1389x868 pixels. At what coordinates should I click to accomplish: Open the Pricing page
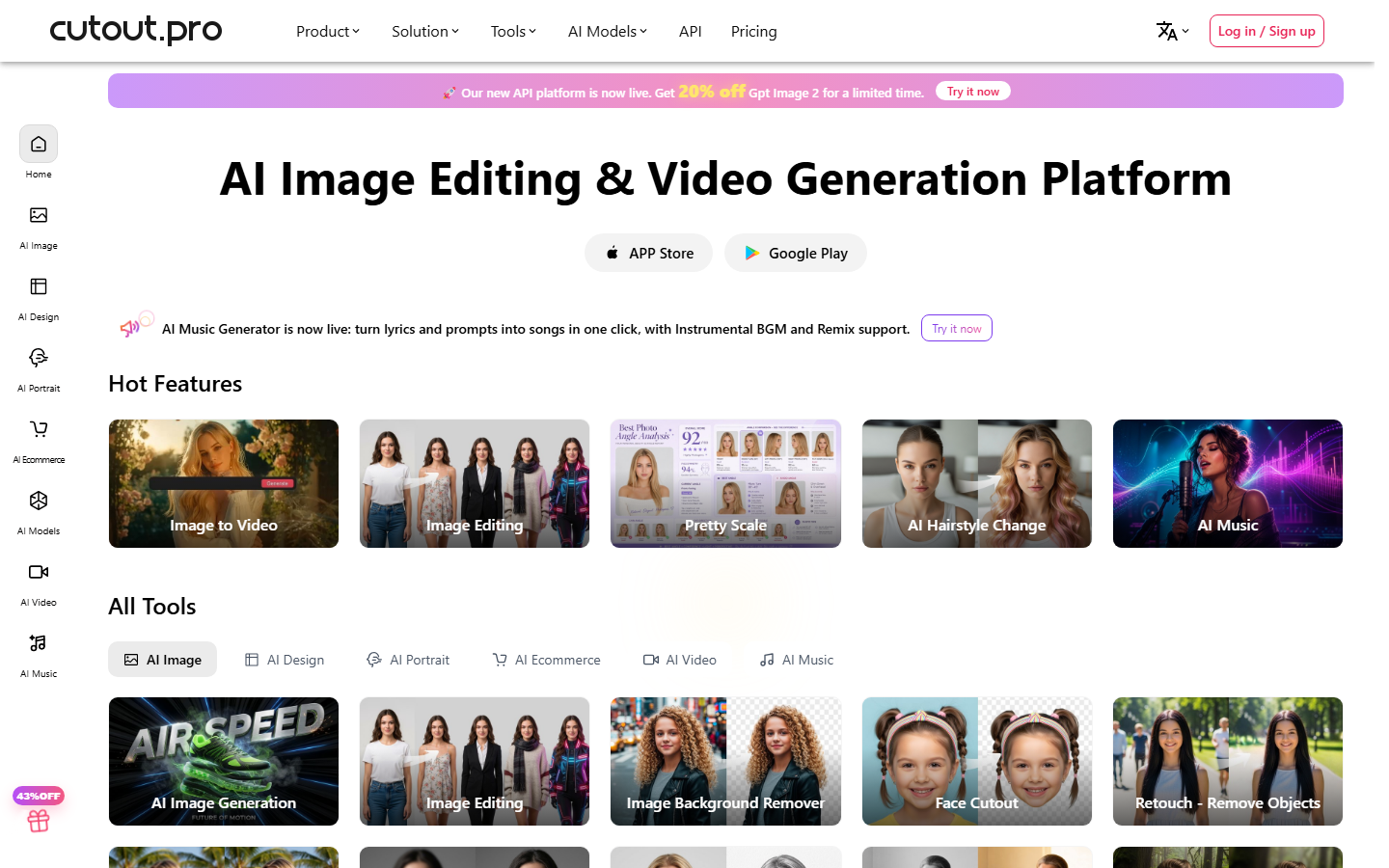(x=754, y=31)
